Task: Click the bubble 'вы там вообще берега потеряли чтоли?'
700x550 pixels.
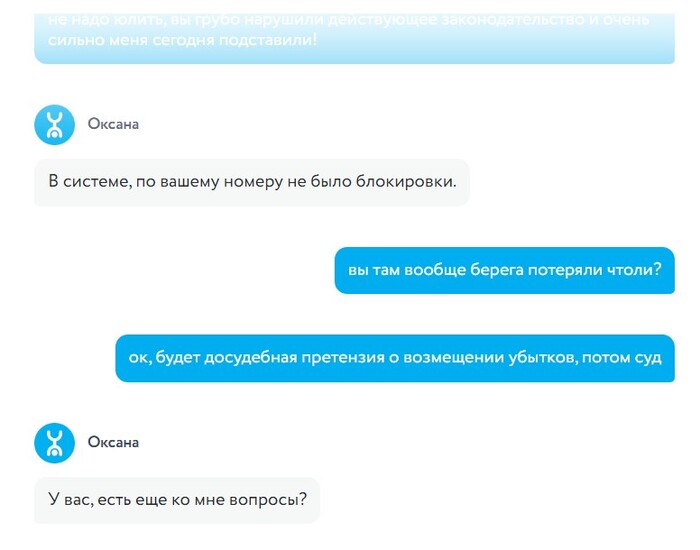Action: [x=504, y=270]
